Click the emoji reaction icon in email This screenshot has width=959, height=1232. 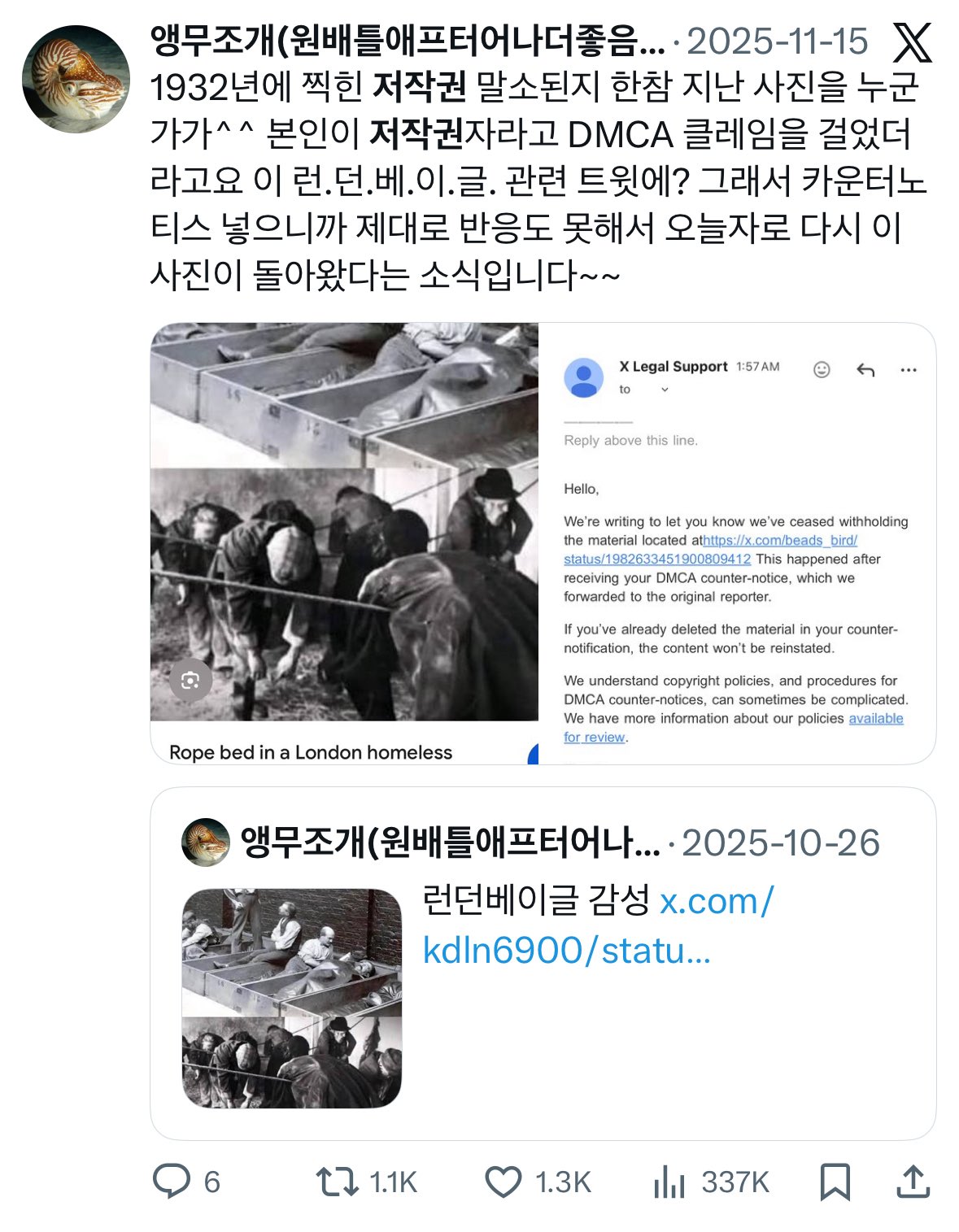(822, 370)
